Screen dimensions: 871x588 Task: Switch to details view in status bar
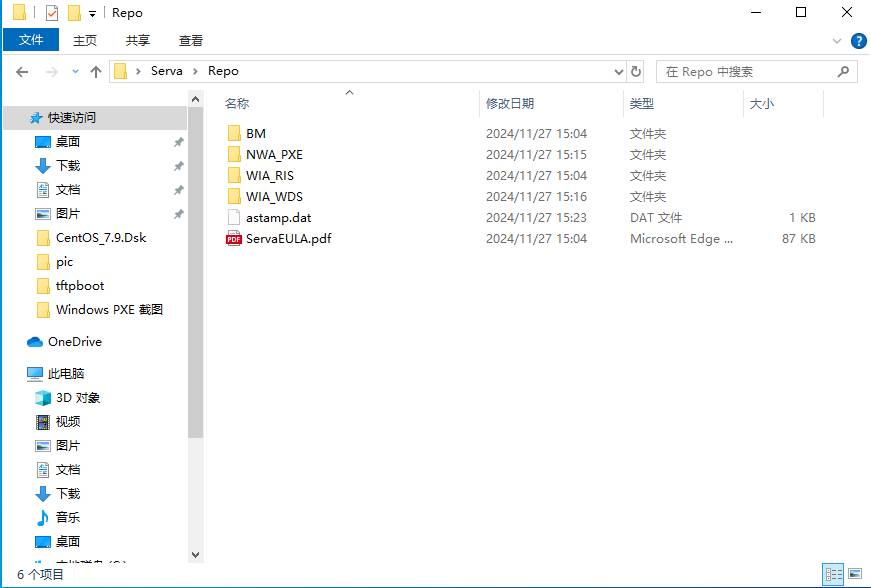[833, 575]
